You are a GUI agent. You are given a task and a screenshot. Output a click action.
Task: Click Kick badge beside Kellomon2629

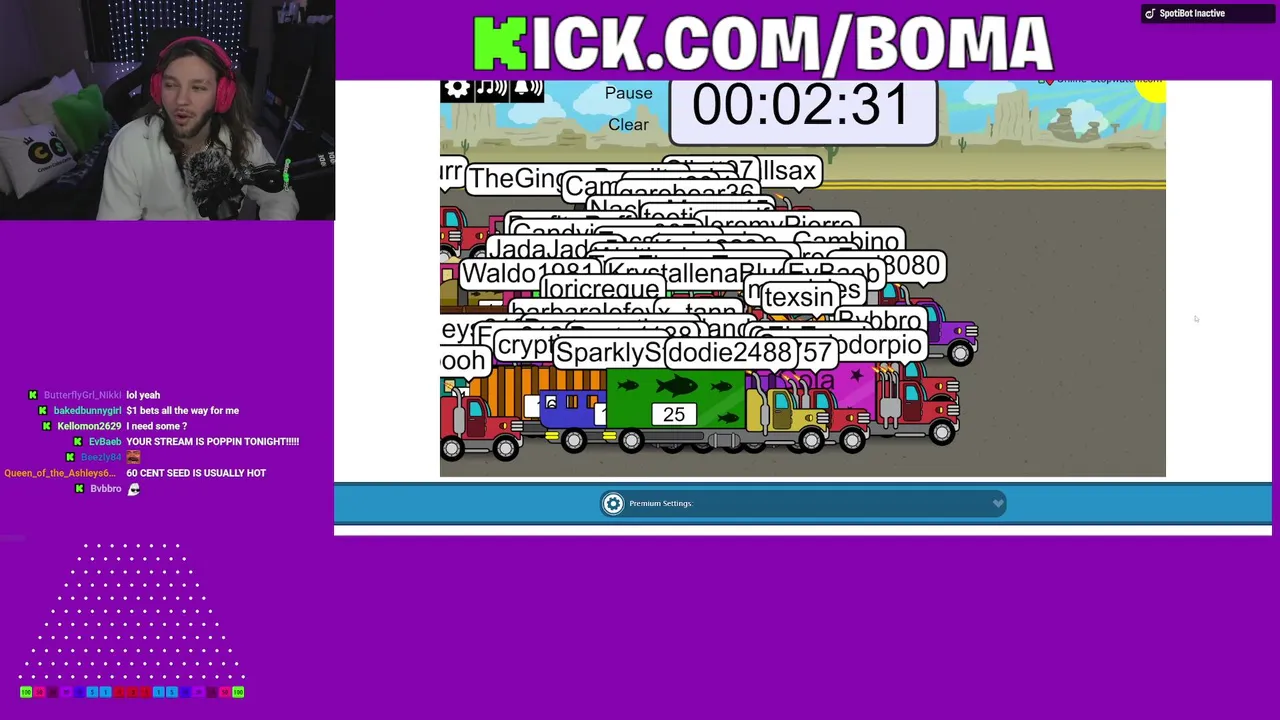click(47, 426)
